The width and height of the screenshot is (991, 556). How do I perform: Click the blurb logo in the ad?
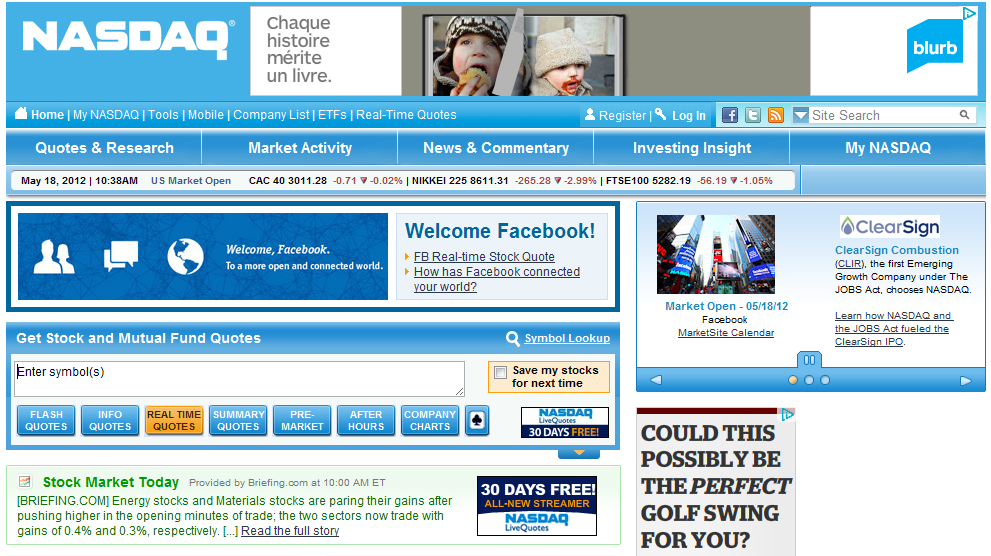935,46
